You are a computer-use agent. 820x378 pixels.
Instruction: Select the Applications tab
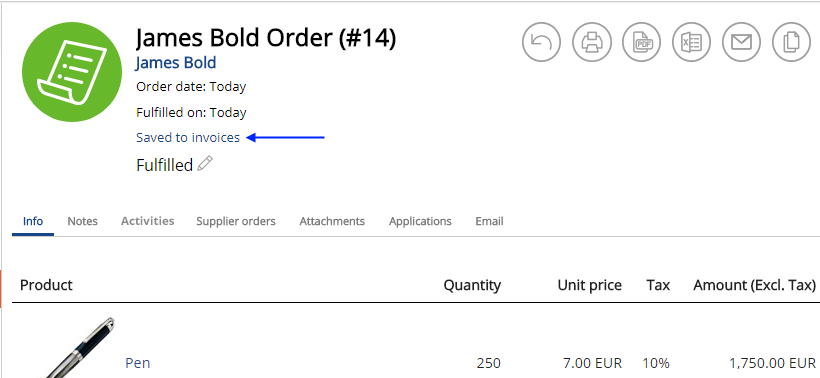[x=420, y=221]
